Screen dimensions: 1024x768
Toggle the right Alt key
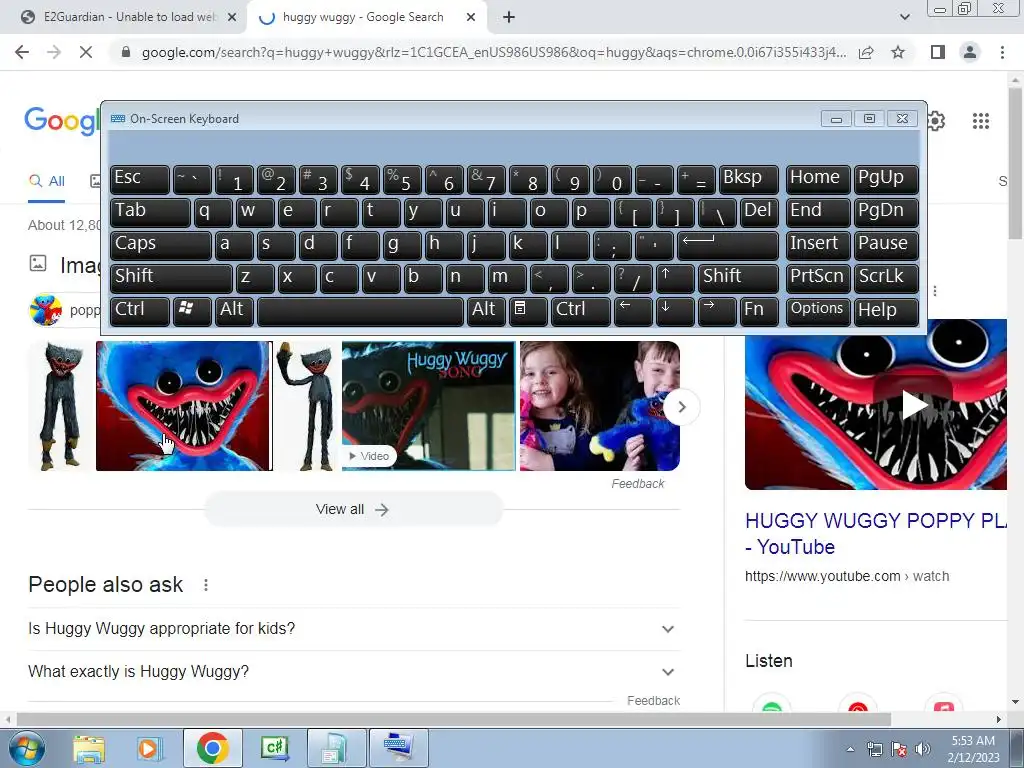click(487, 311)
